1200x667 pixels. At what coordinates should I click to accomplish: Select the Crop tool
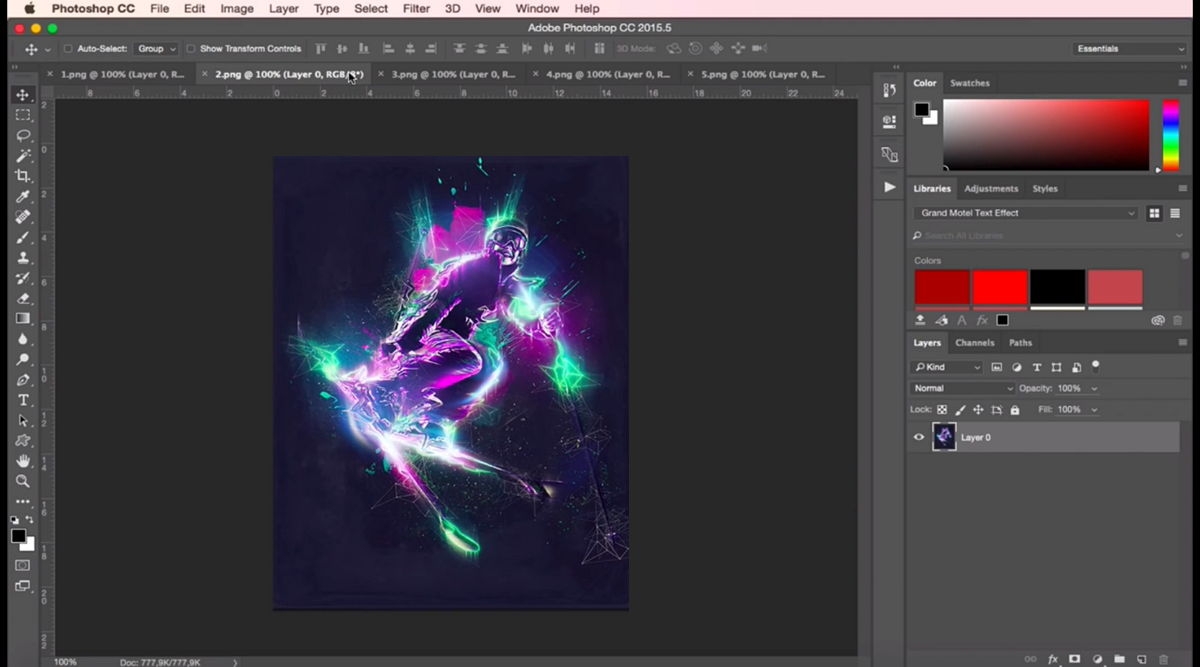[23, 176]
